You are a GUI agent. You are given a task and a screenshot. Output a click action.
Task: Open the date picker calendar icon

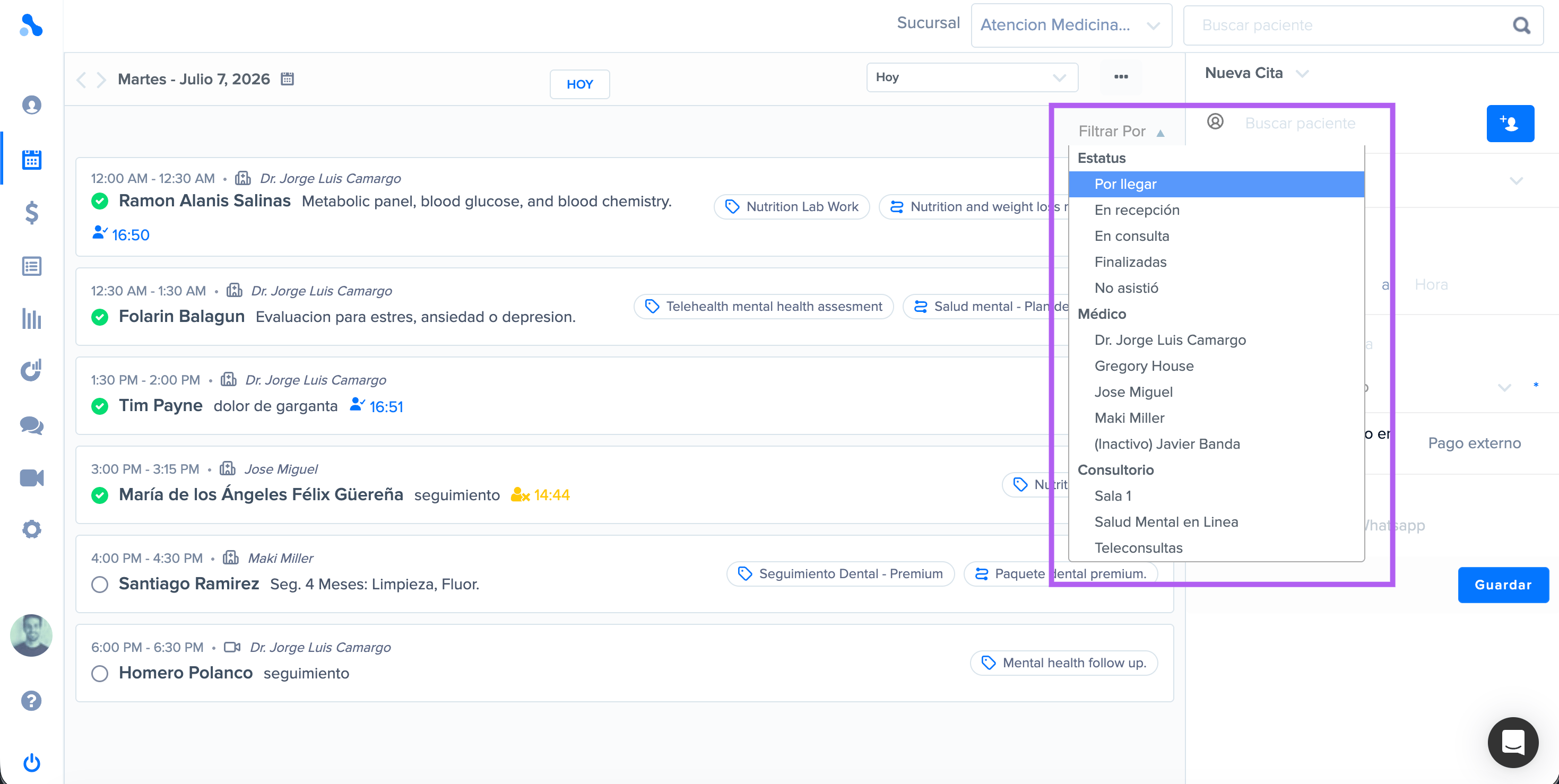click(x=288, y=79)
